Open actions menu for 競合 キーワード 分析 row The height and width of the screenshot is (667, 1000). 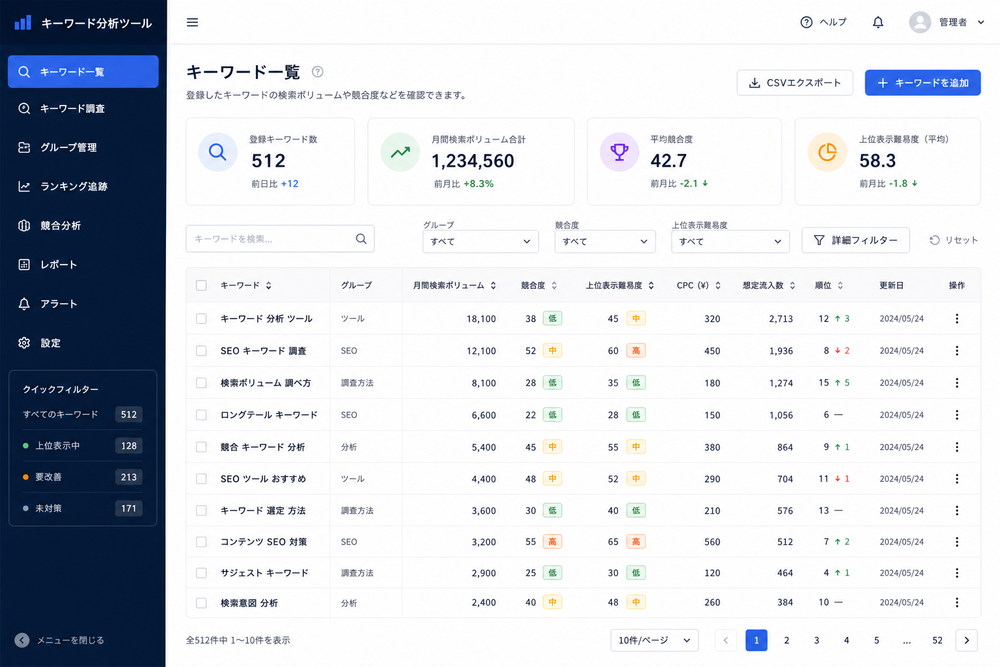coord(957,447)
